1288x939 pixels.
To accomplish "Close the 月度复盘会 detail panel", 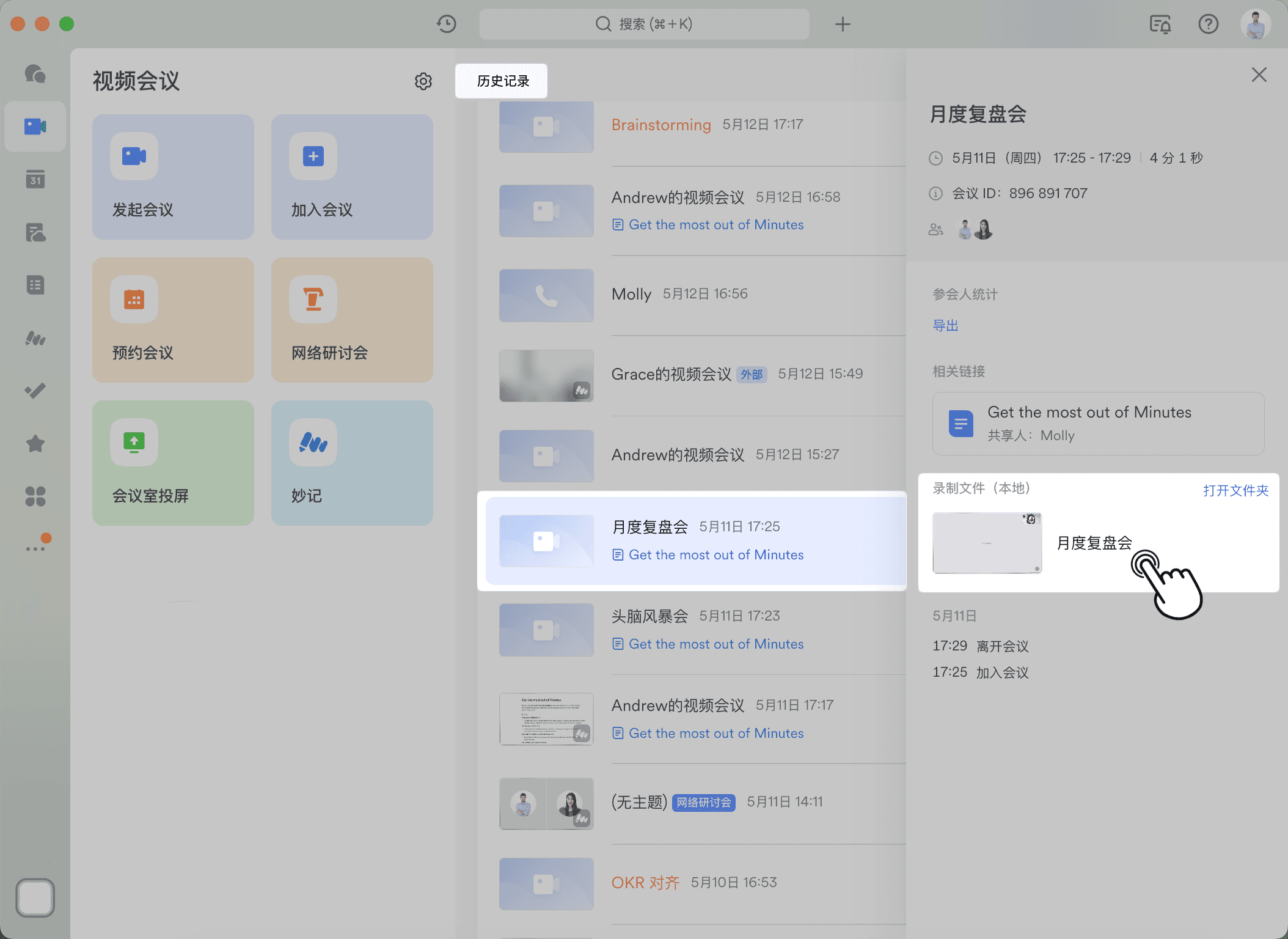I will [x=1259, y=75].
